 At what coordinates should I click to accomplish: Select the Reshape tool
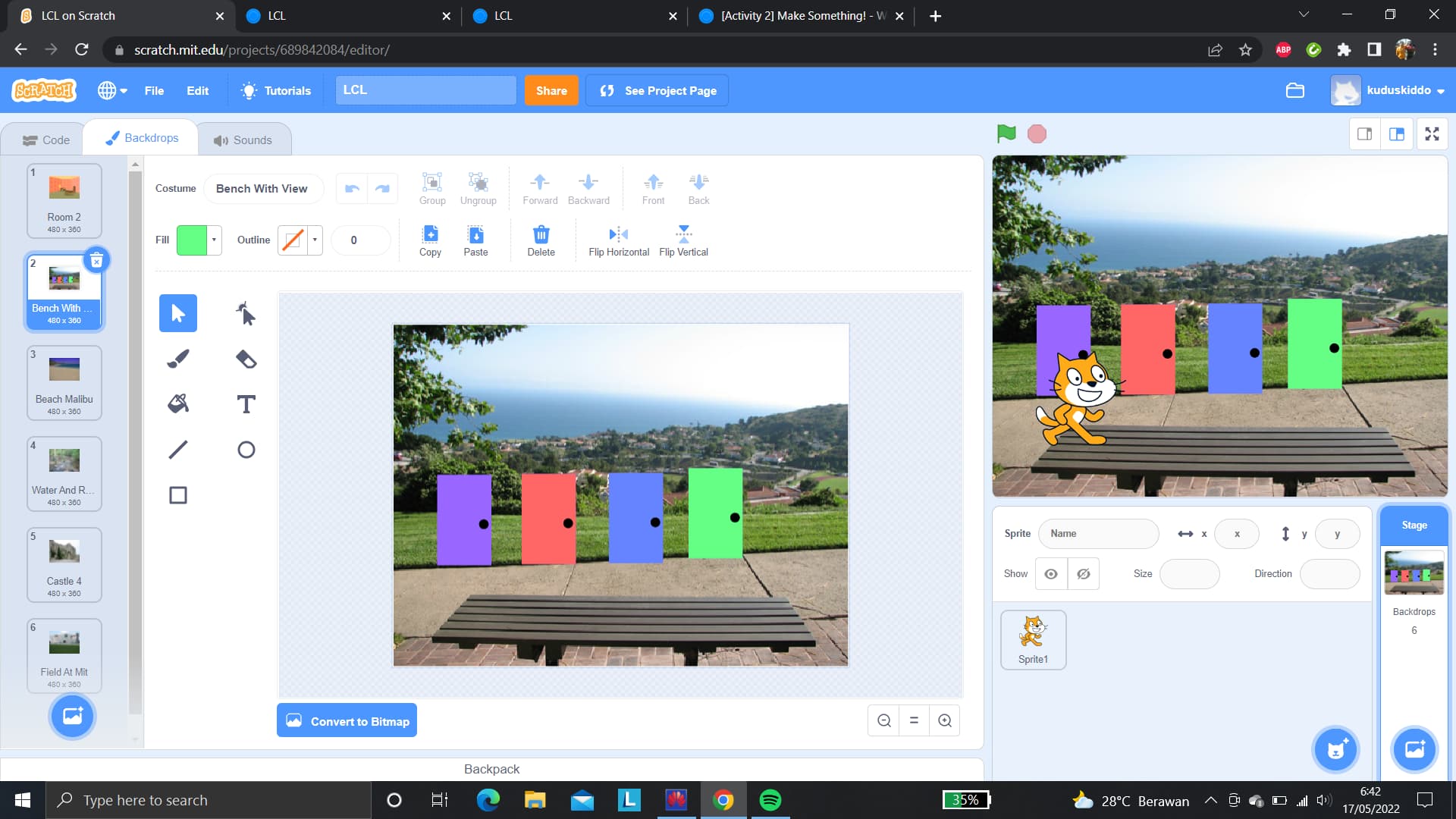pyautogui.click(x=246, y=313)
